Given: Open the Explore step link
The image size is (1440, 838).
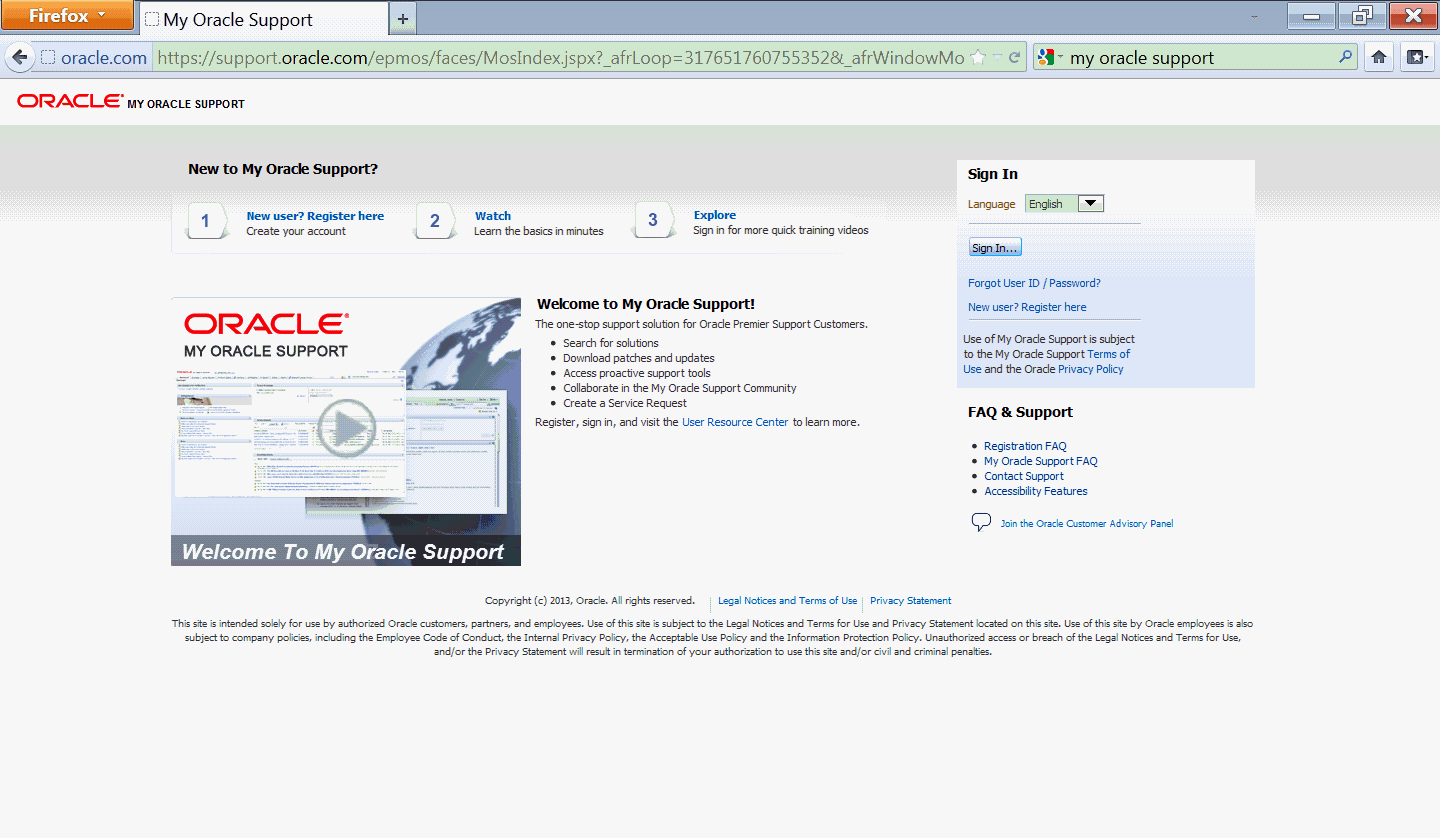Looking at the screenshot, I should click(715, 215).
